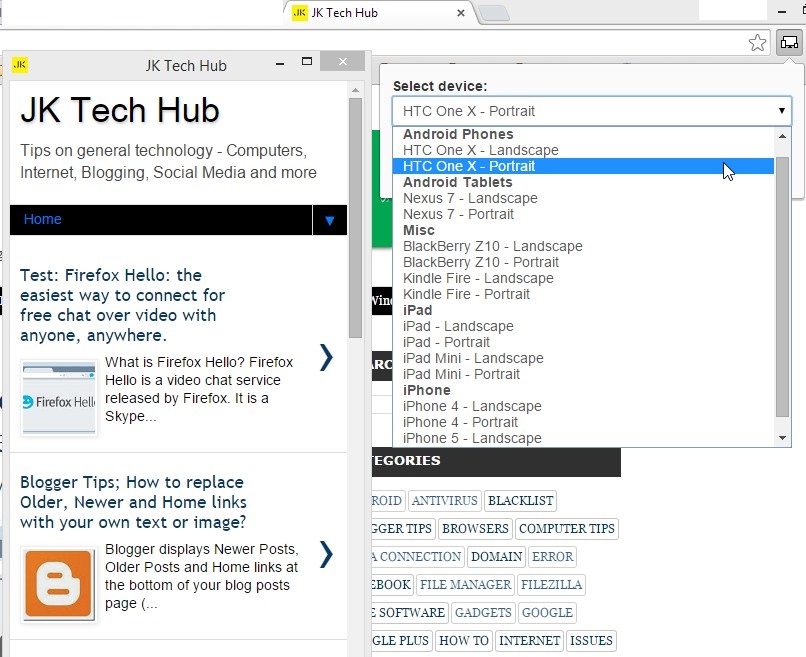The image size is (806, 657).
Task: Open the GOOGLE category tag
Action: click(x=547, y=613)
